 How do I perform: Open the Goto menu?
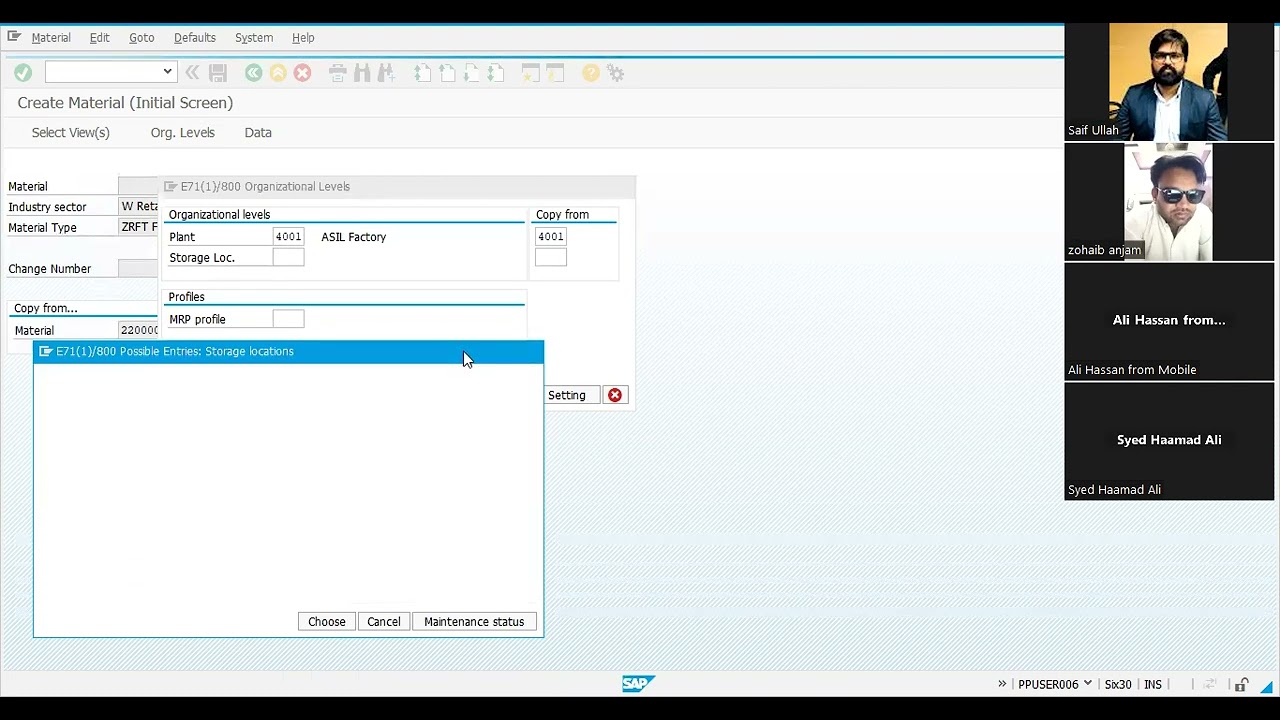click(x=141, y=38)
